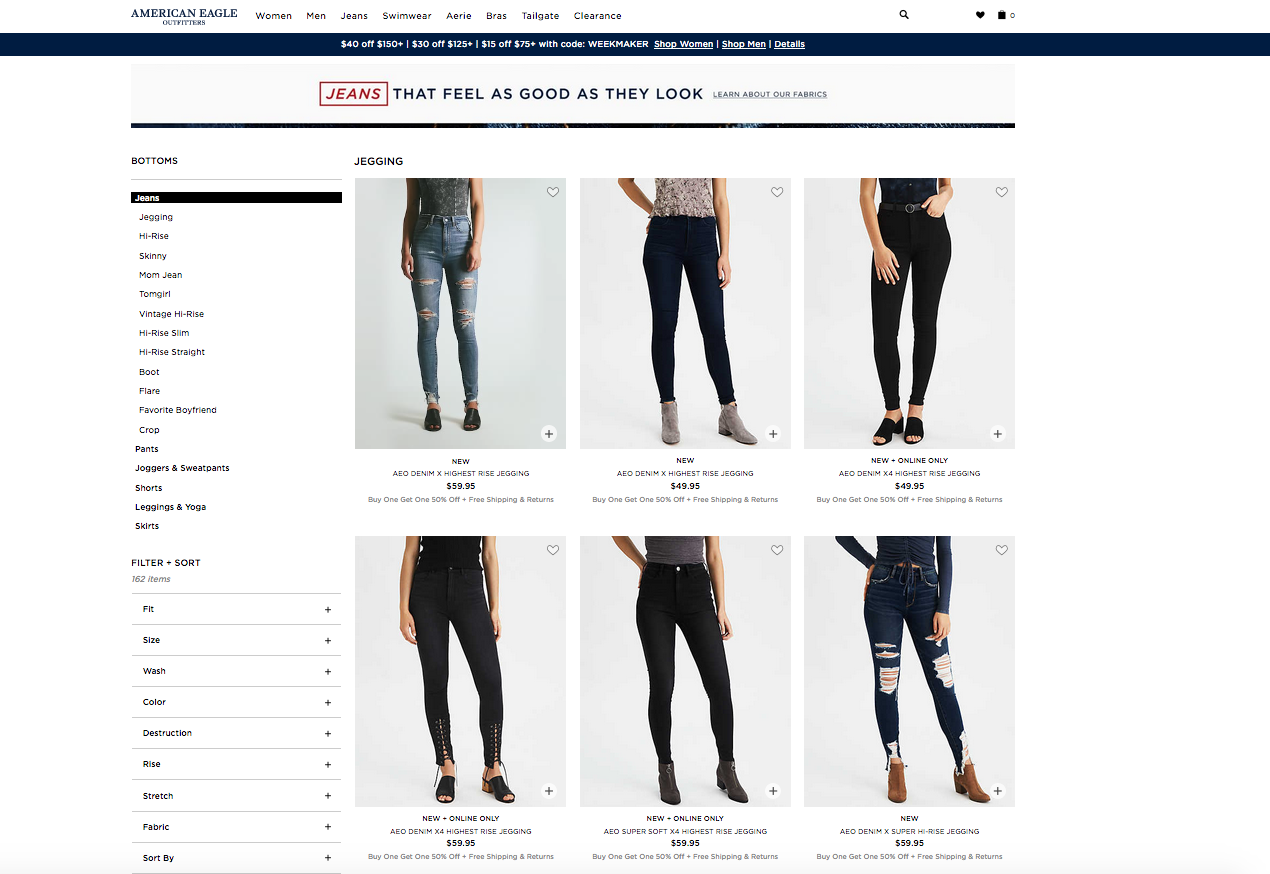Select Hi-Rise Straight category

click(172, 352)
